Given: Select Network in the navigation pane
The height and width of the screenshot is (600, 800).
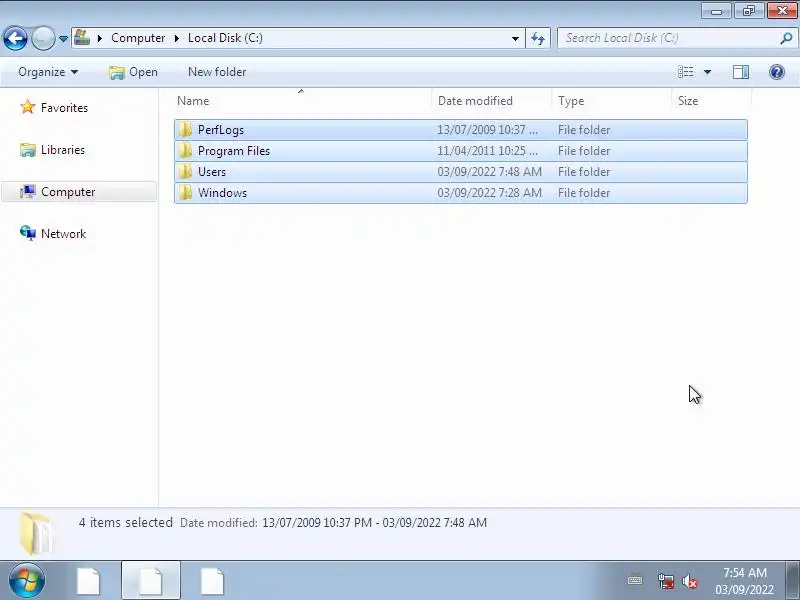Looking at the screenshot, I should click(63, 234).
